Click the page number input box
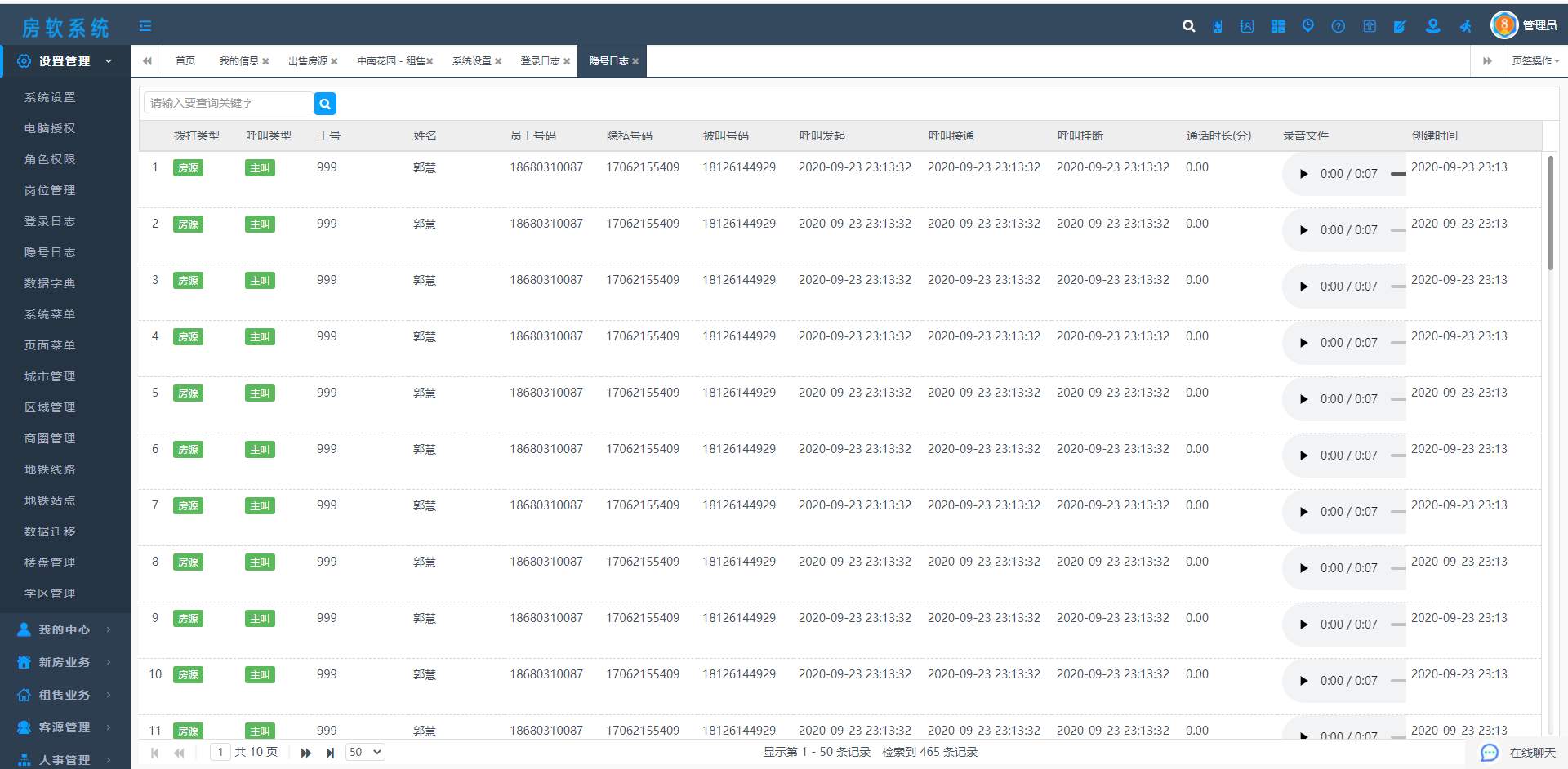Screen dimensions: 1568x769 [x=220, y=753]
